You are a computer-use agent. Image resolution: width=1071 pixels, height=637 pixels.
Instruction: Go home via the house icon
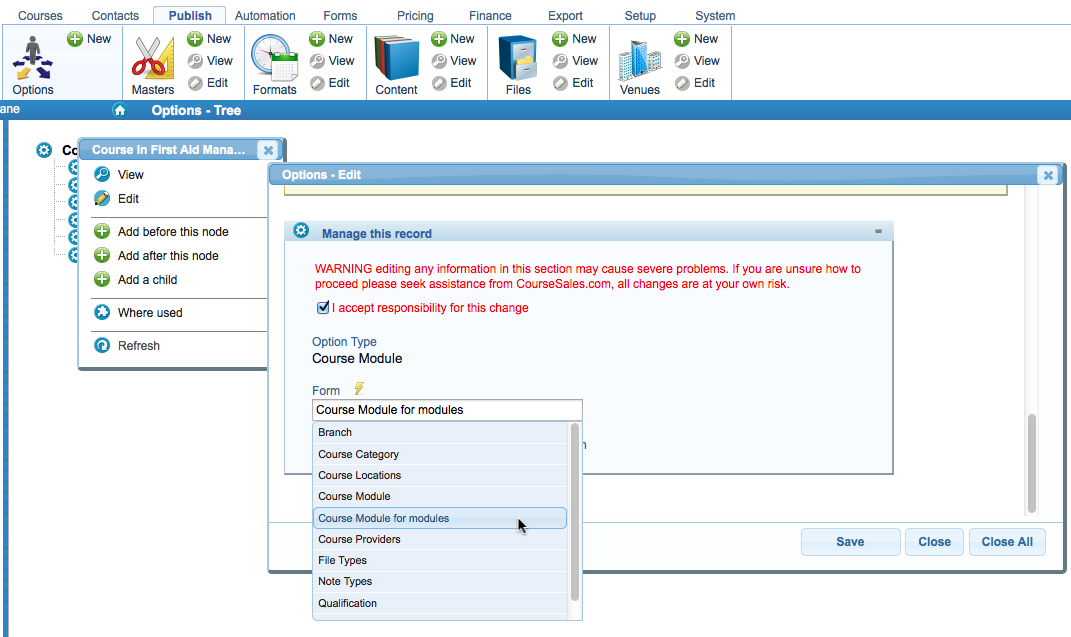pos(120,110)
